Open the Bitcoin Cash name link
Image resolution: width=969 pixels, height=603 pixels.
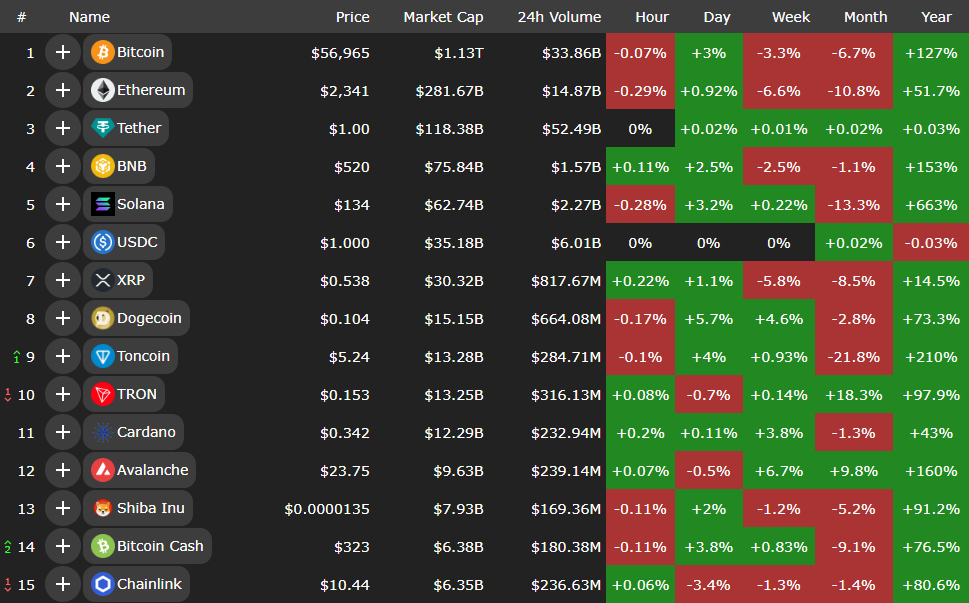(160, 546)
